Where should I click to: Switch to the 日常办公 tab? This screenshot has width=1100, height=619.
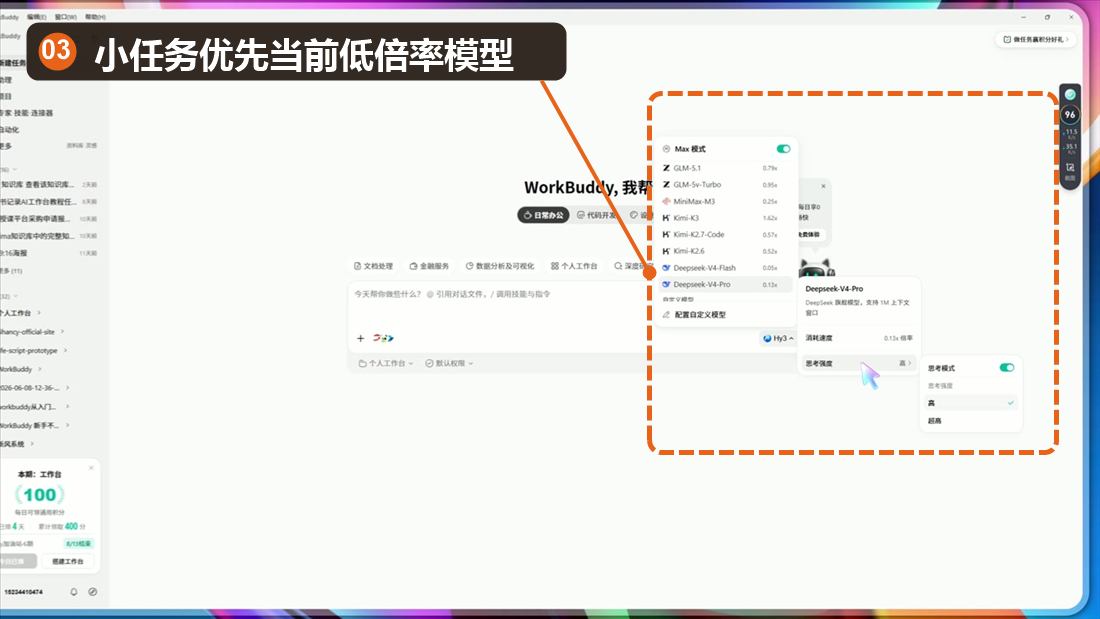click(544, 215)
